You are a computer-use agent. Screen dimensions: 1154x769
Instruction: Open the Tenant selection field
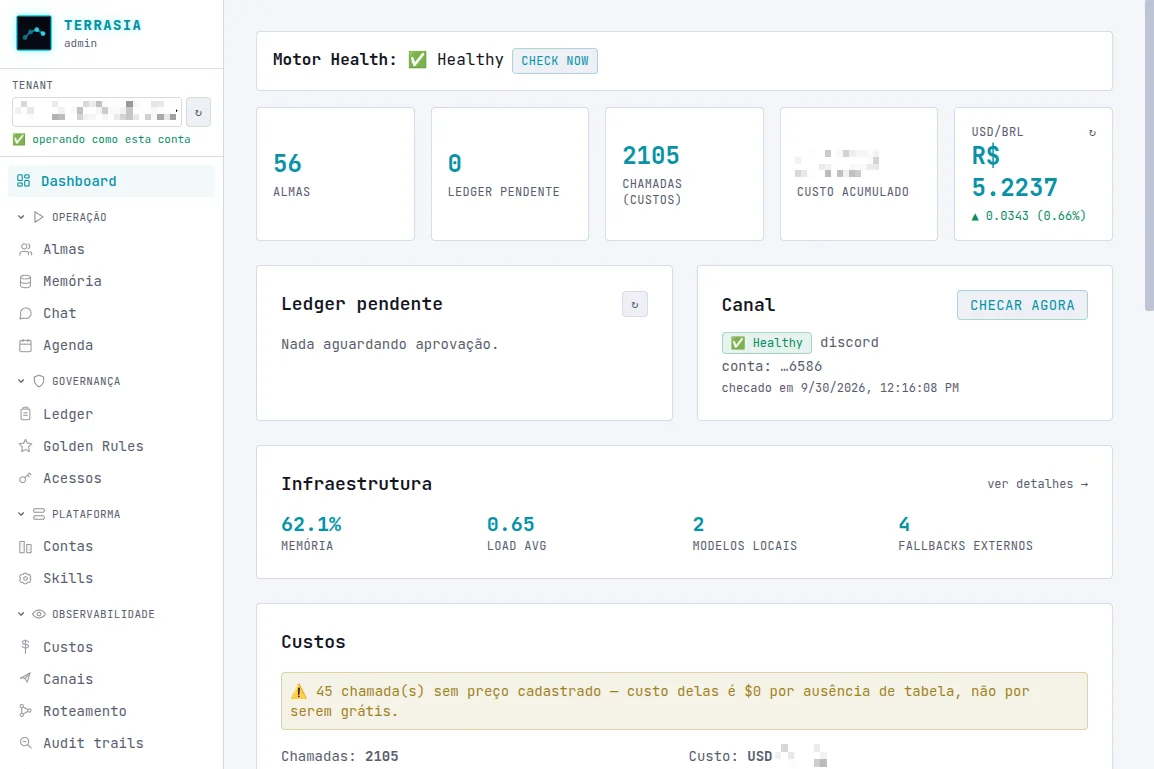[x=96, y=112]
